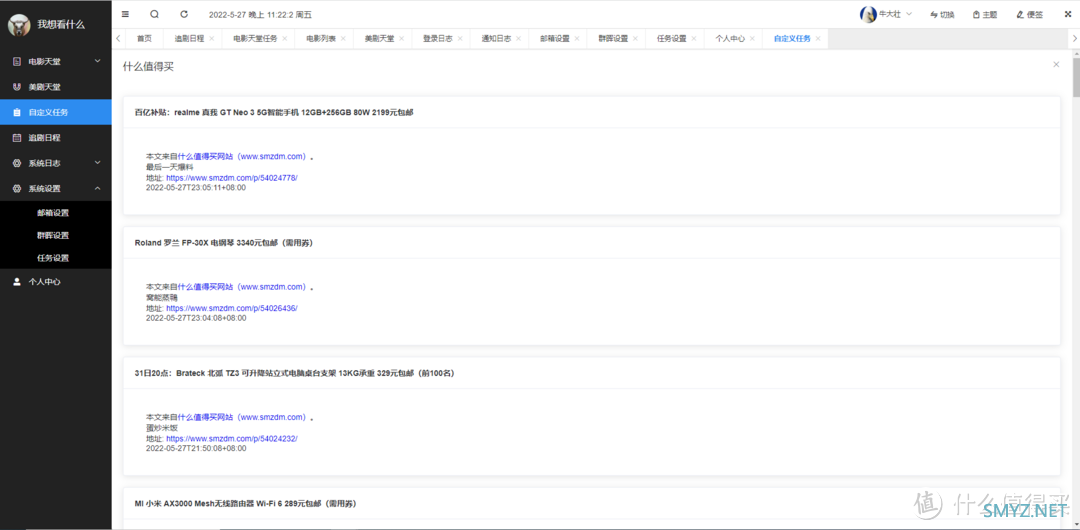Switch to the top 群晖设置 tab
The image size is (1080, 530).
[x=614, y=39]
